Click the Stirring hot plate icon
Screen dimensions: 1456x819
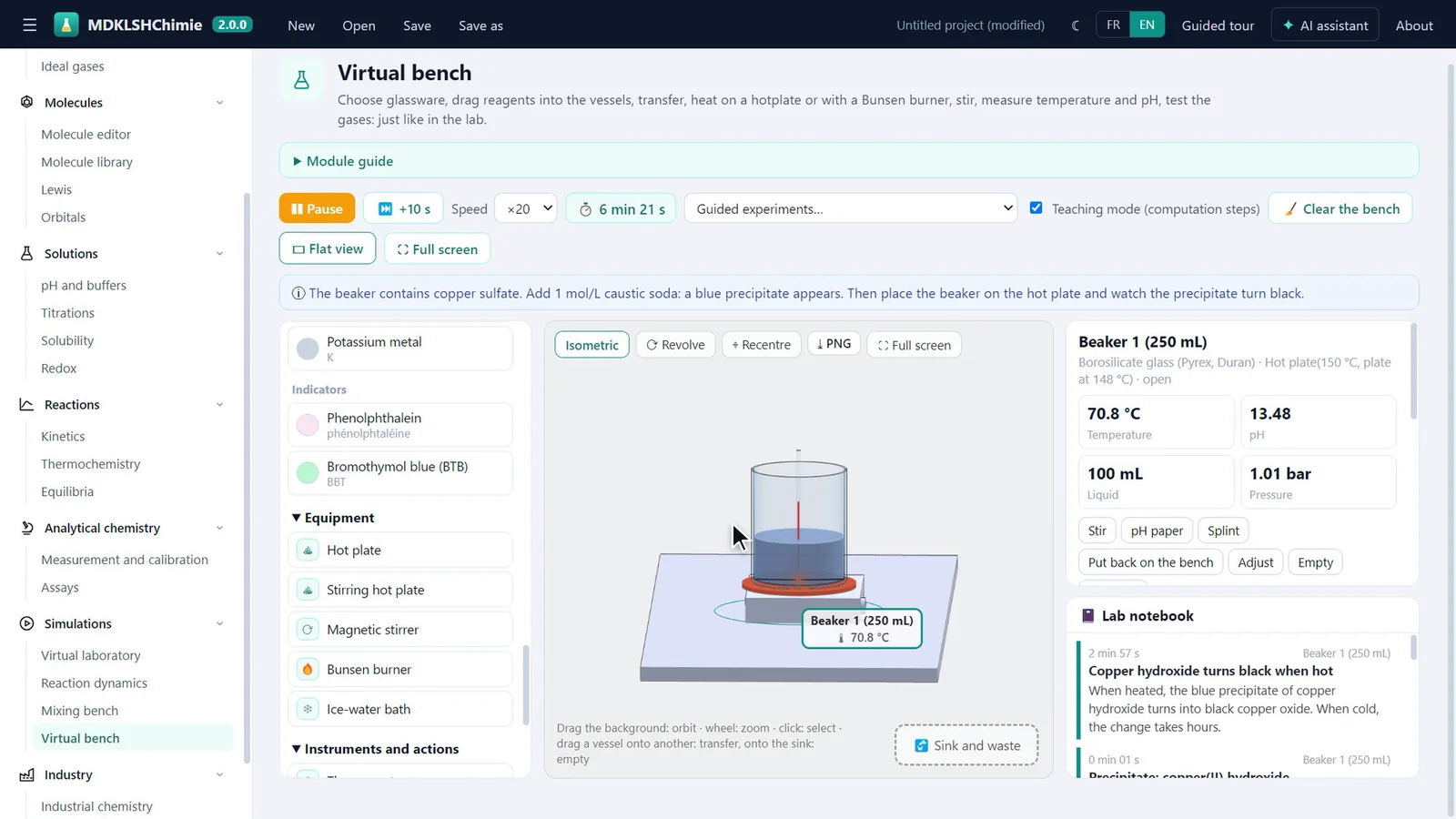click(x=308, y=590)
